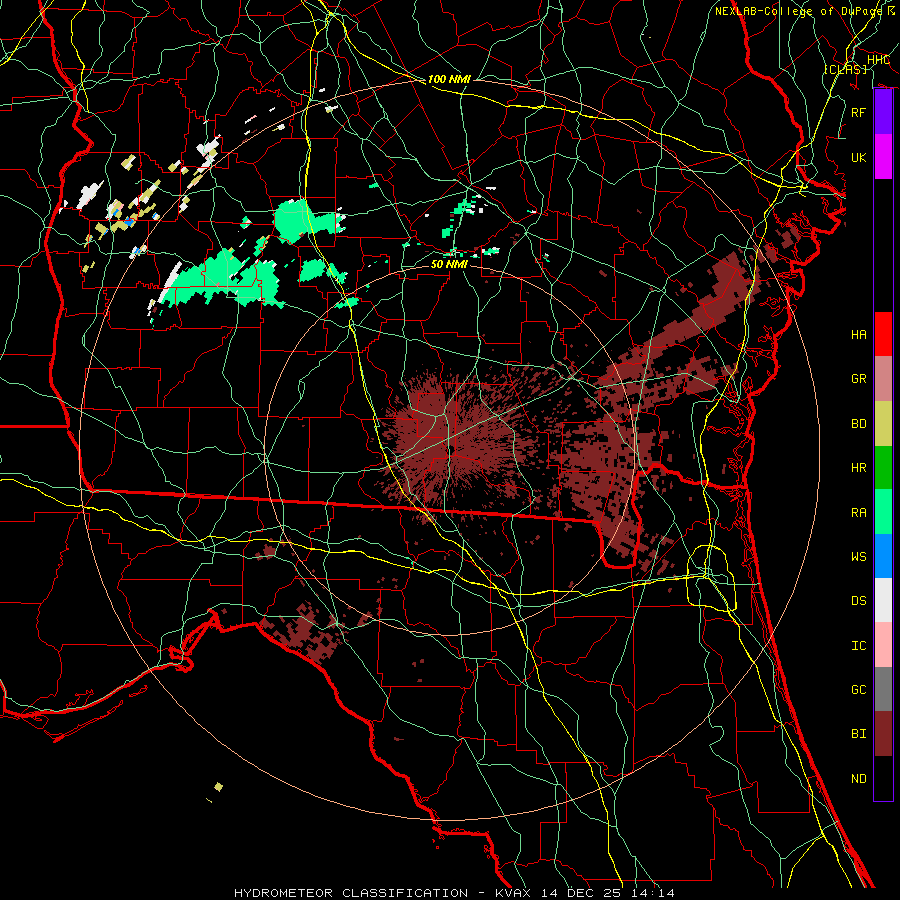Click the brown BI legend swatch
This screenshot has height=900, width=900.
point(883,734)
